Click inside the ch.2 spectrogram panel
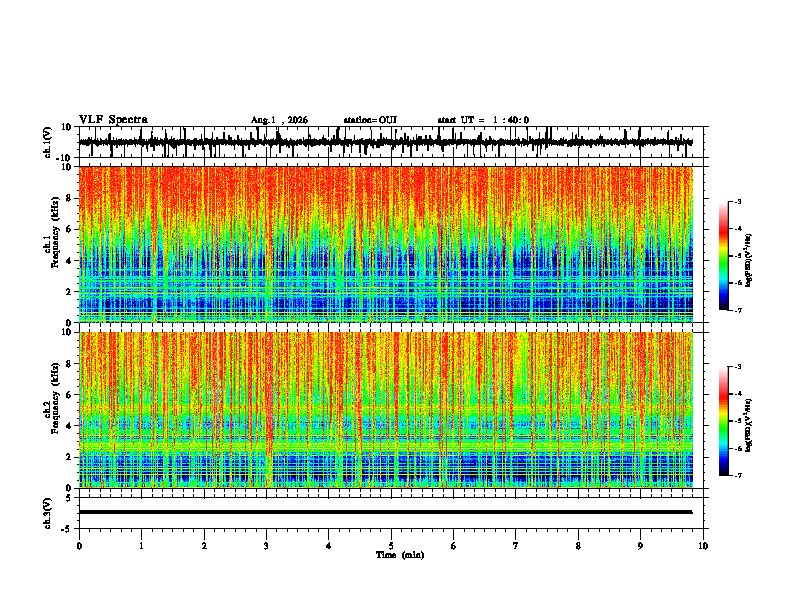The image size is (792, 612). 386,410
